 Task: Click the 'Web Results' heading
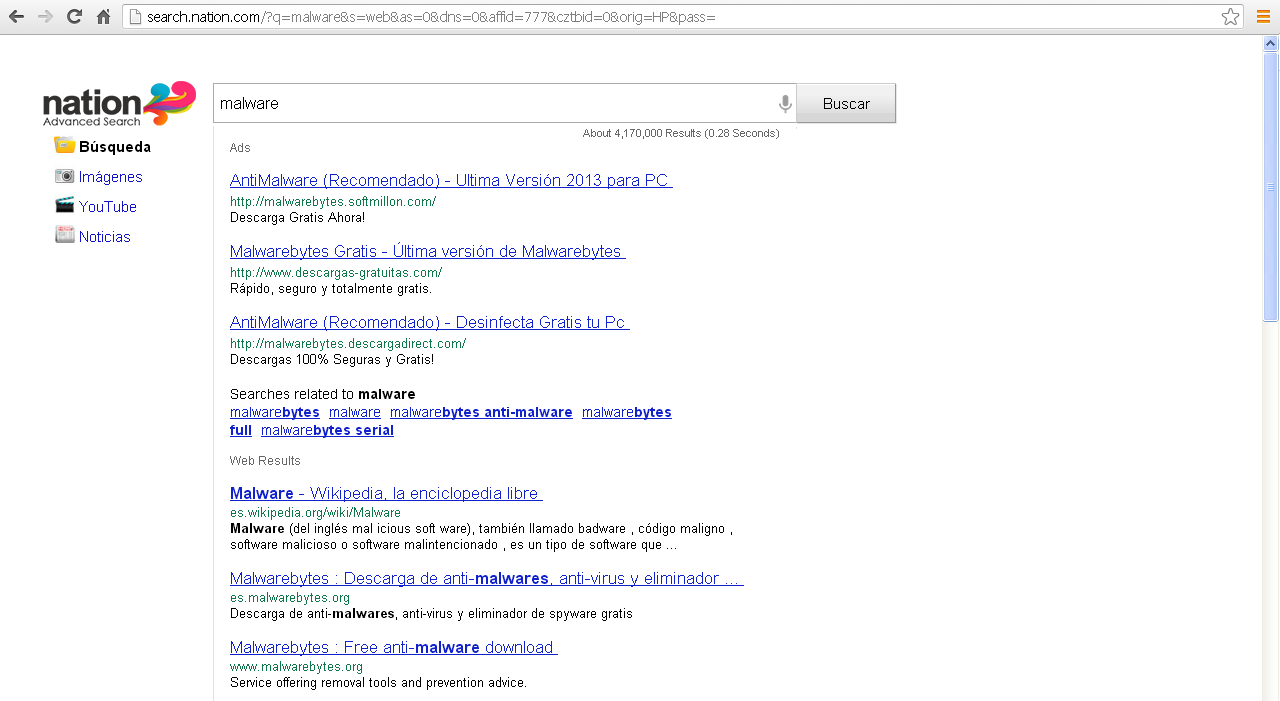(x=265, y=461)
